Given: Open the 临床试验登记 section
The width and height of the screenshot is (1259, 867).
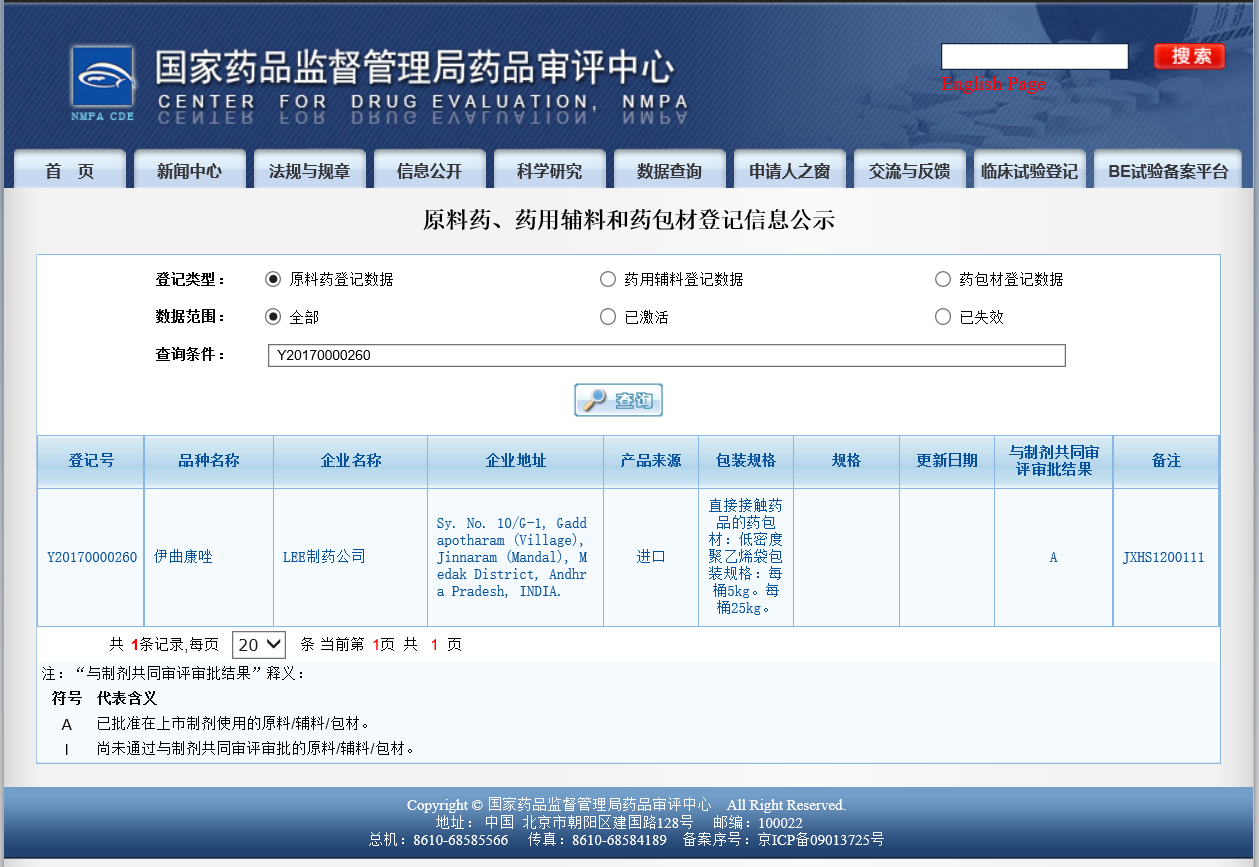Looking at the screenshot, I should [1030, 169].
